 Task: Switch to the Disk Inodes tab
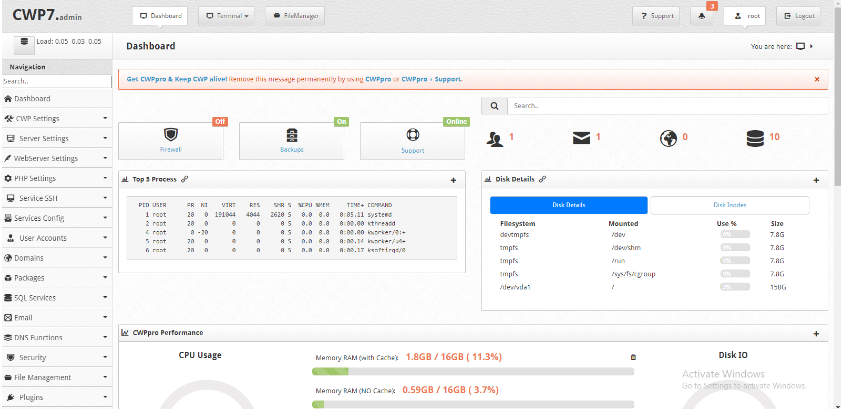point(729,205)
